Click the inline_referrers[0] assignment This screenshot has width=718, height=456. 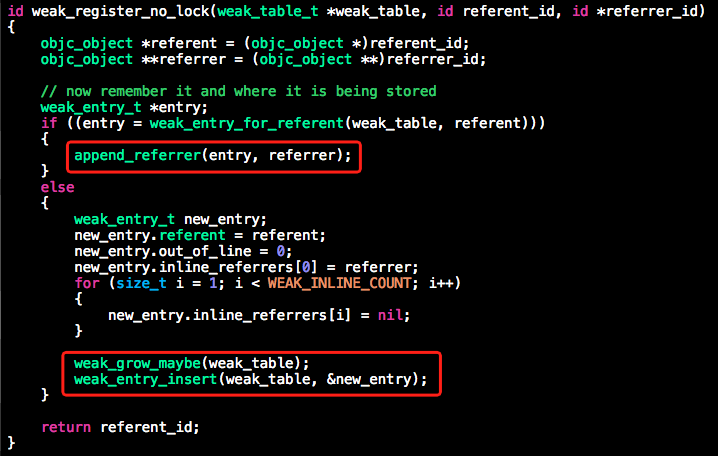[246, 267]
